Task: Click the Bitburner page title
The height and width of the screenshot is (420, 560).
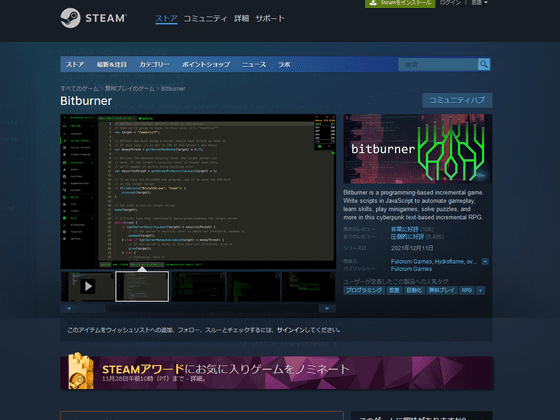Action: pos(86,101)
